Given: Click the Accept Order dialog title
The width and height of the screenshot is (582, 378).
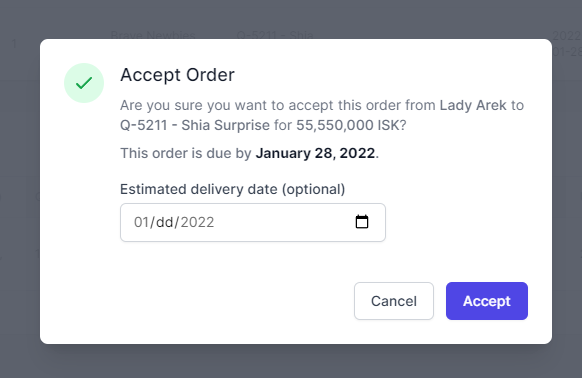Looking at the screenshot, I should [x=177, y=75].
